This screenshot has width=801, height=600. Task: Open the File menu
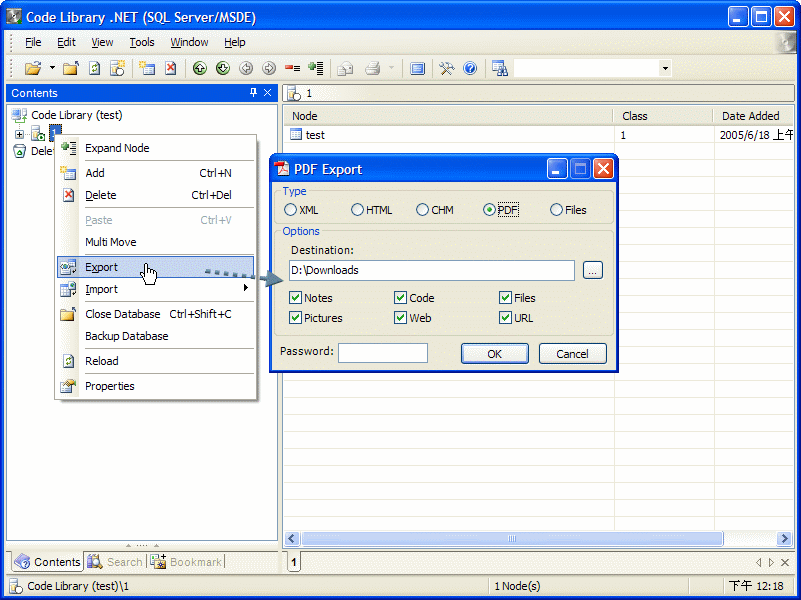[33, 42]
